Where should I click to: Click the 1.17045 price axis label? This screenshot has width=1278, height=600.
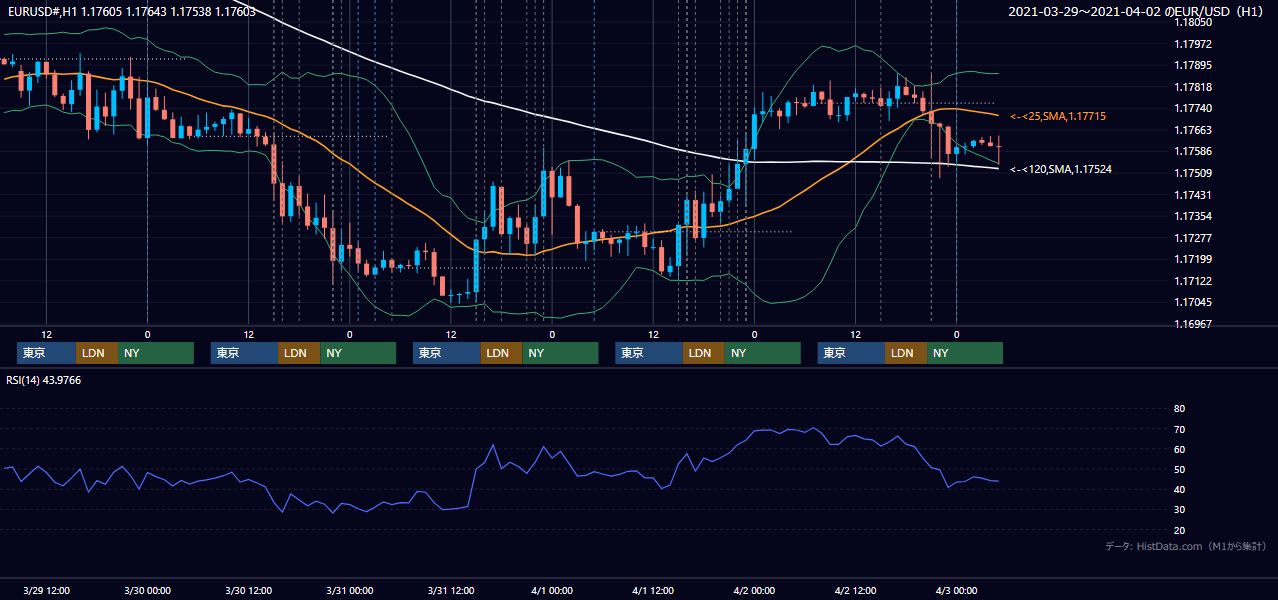(x=1192, y=302)
